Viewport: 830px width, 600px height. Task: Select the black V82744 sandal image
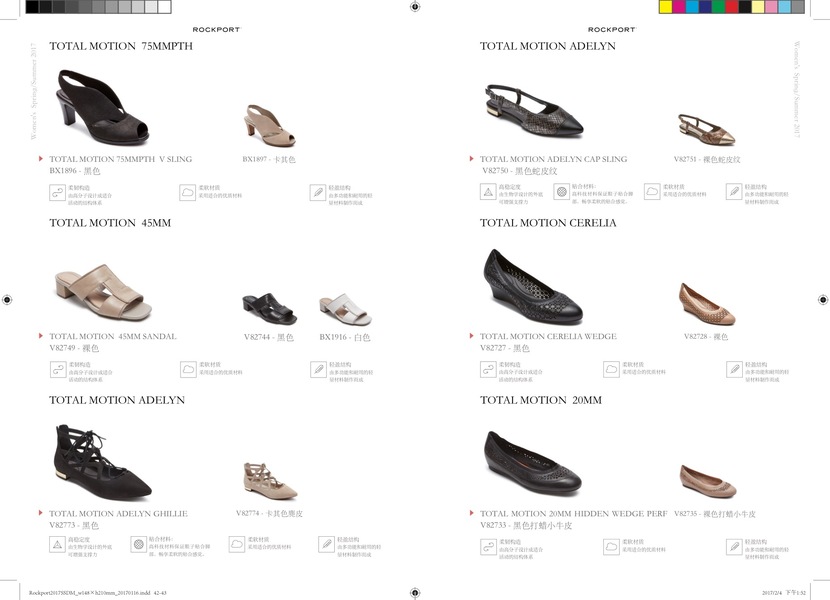tap(269, 309)
